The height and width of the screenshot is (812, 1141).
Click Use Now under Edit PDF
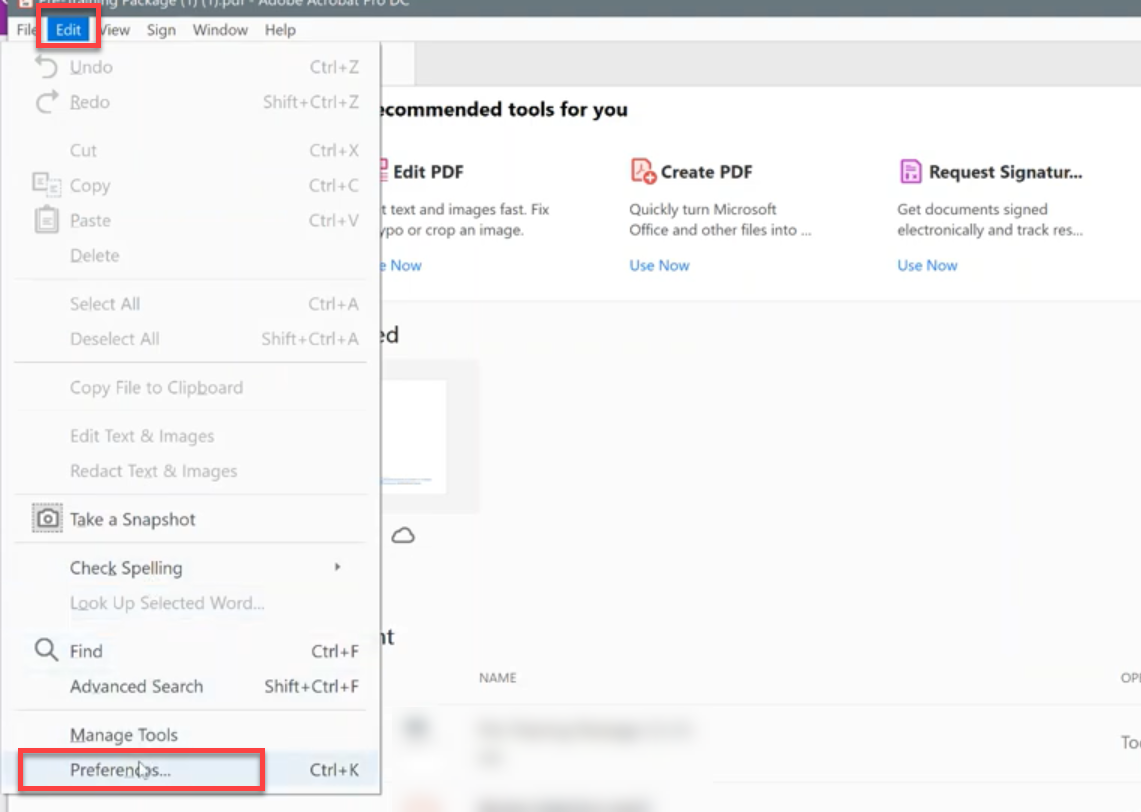pos(402,266)
